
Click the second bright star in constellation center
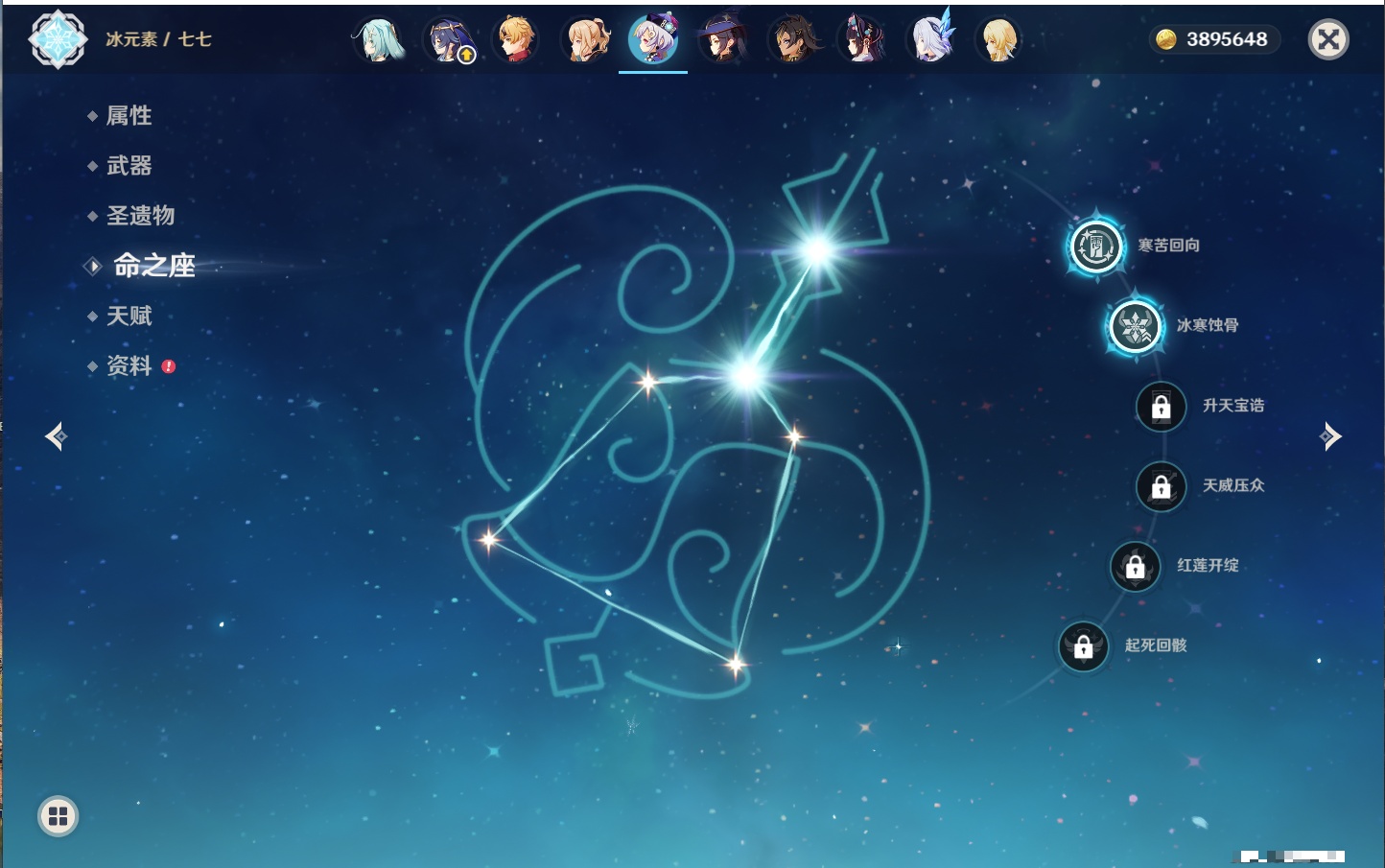point(746,374)
